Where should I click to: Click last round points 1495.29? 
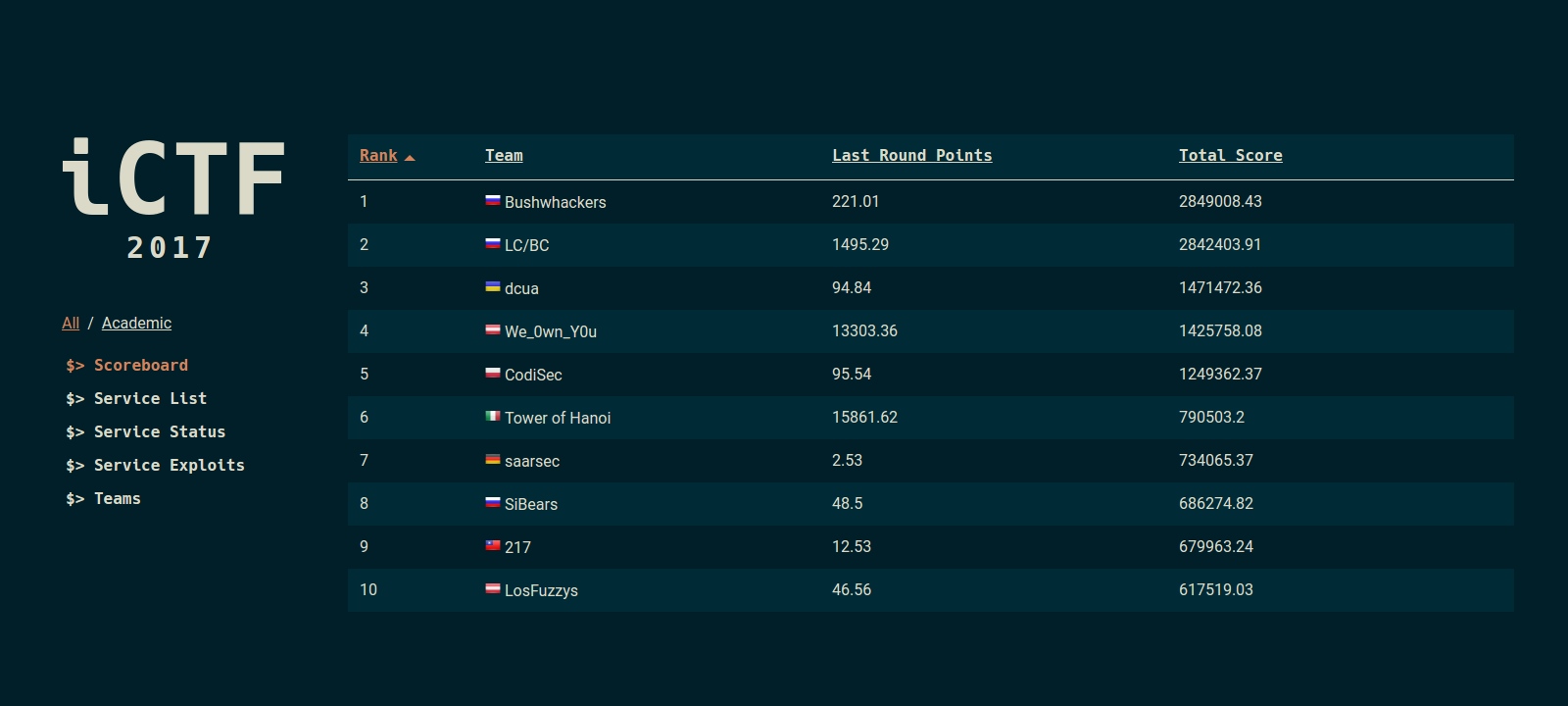click(x=860, y=244)
